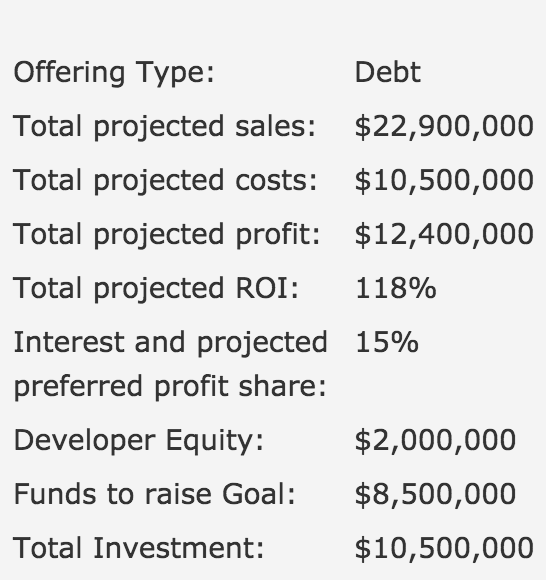
Task: Select the 15% interest value
Action: click(x=387, y=342)
